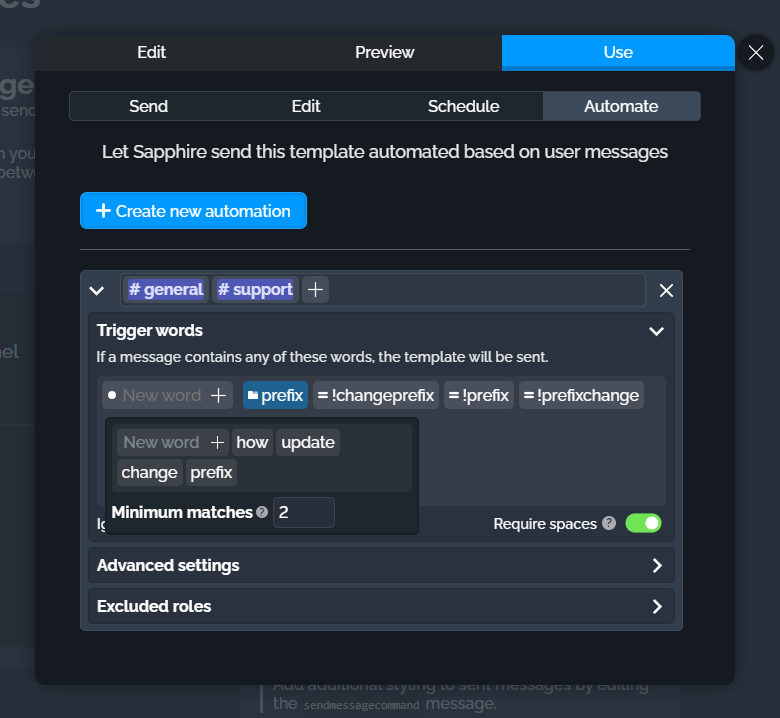The width and height of the screenshot is (780, 718).
Task: Click Create new automation button
Action: coord(193,210)
